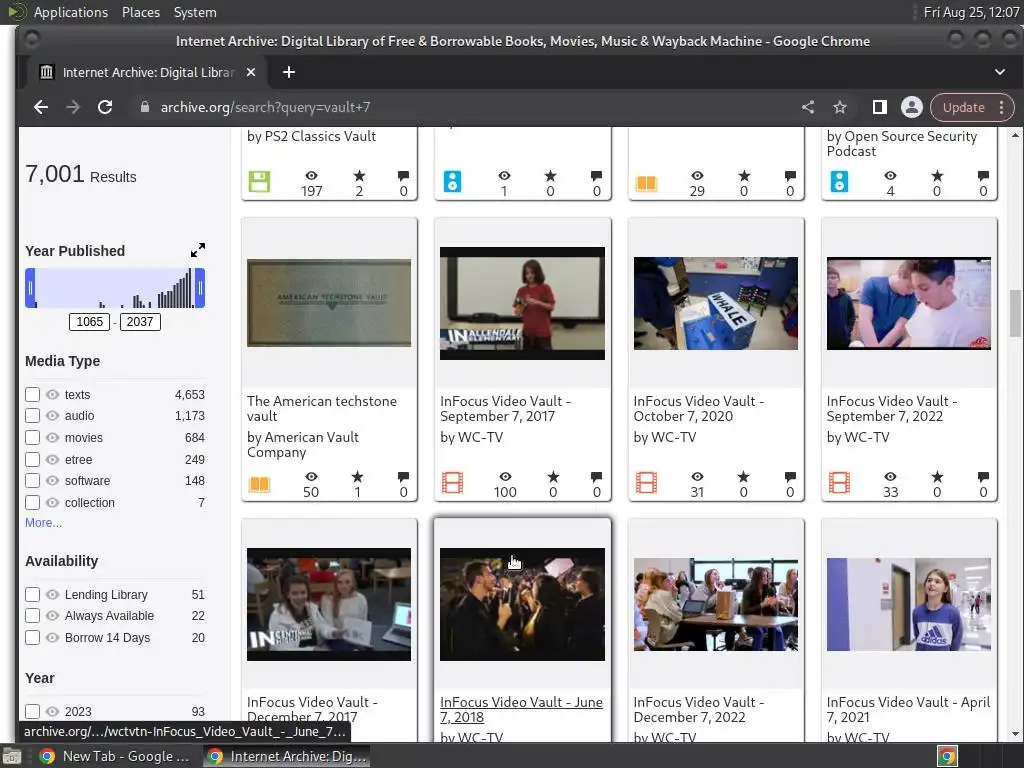Bookmark this page with the star icon
Image resolution: width=1024 pixels, height=768 pixels.
pos(840,107)
